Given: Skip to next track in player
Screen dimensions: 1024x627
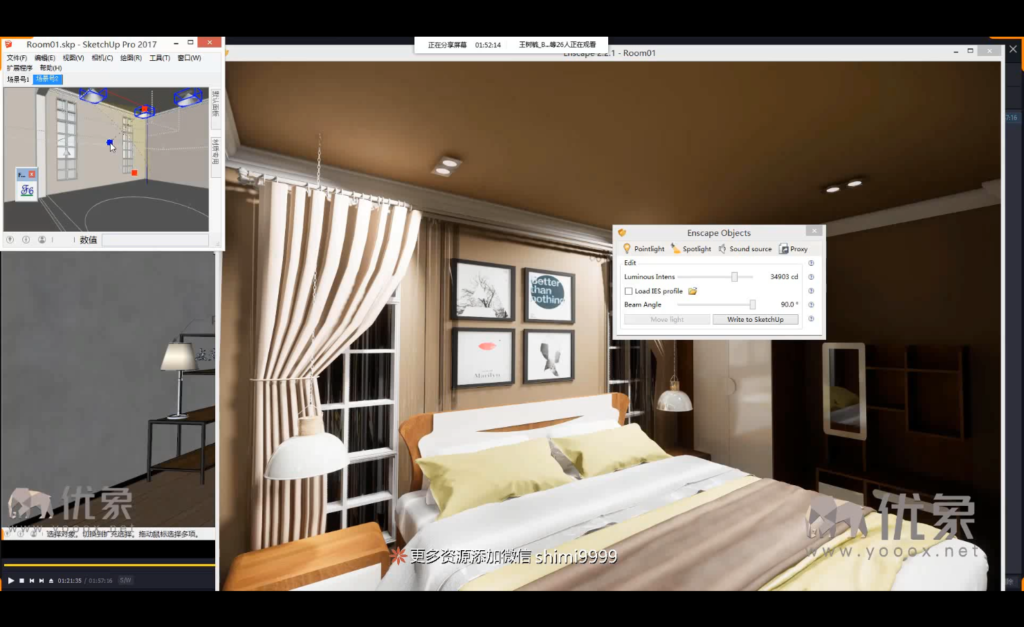Looking at the screenshot, I should 41,580.
